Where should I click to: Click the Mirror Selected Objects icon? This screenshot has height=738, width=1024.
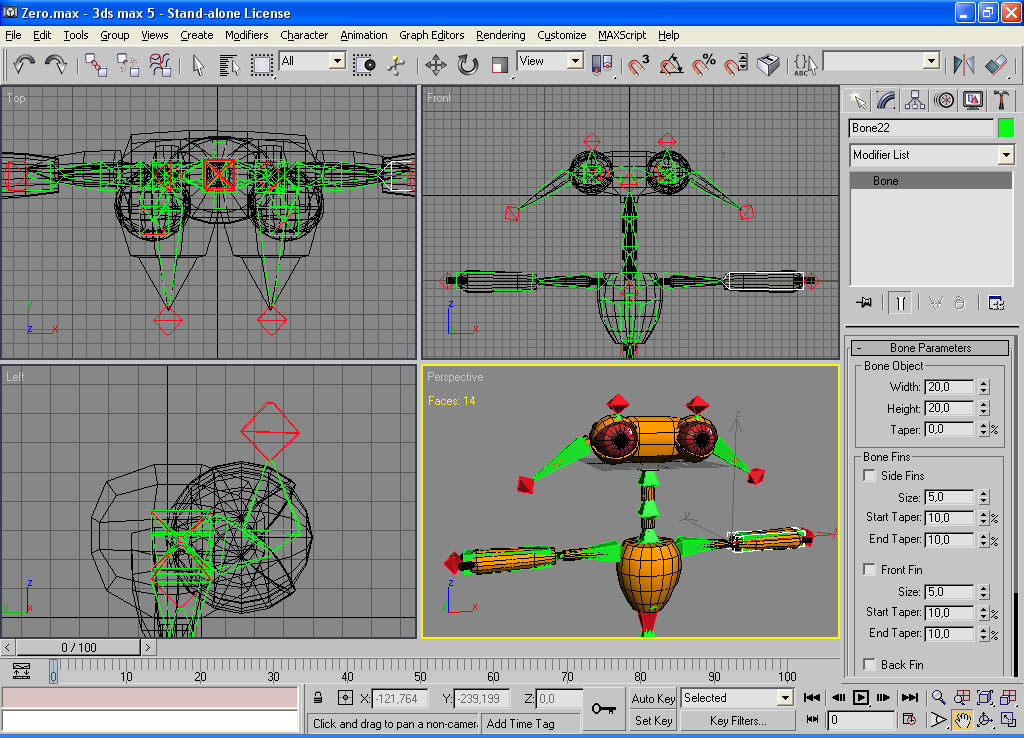pyautogui.click(x=964, y=65)
